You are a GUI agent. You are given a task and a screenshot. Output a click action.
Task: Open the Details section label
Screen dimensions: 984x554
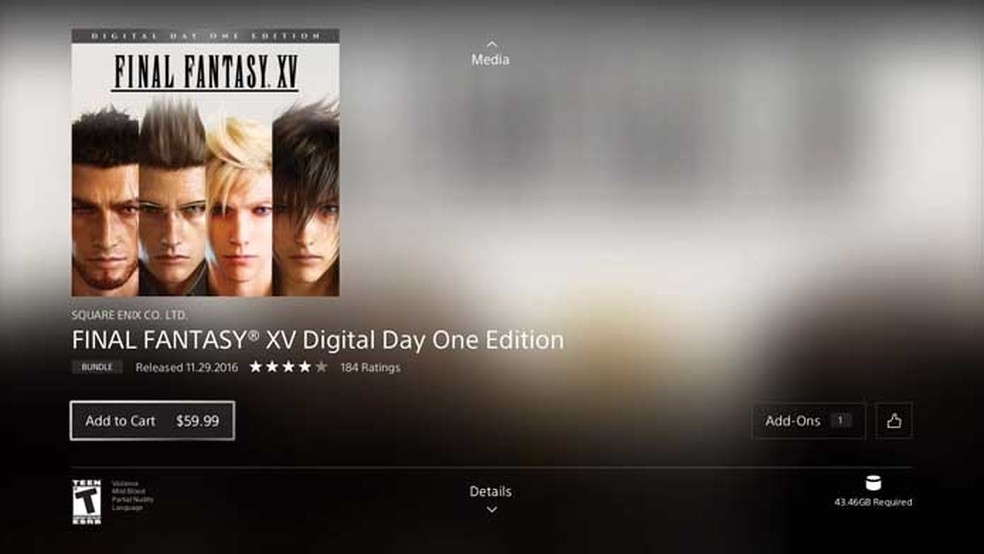click(x=490, y=491)
